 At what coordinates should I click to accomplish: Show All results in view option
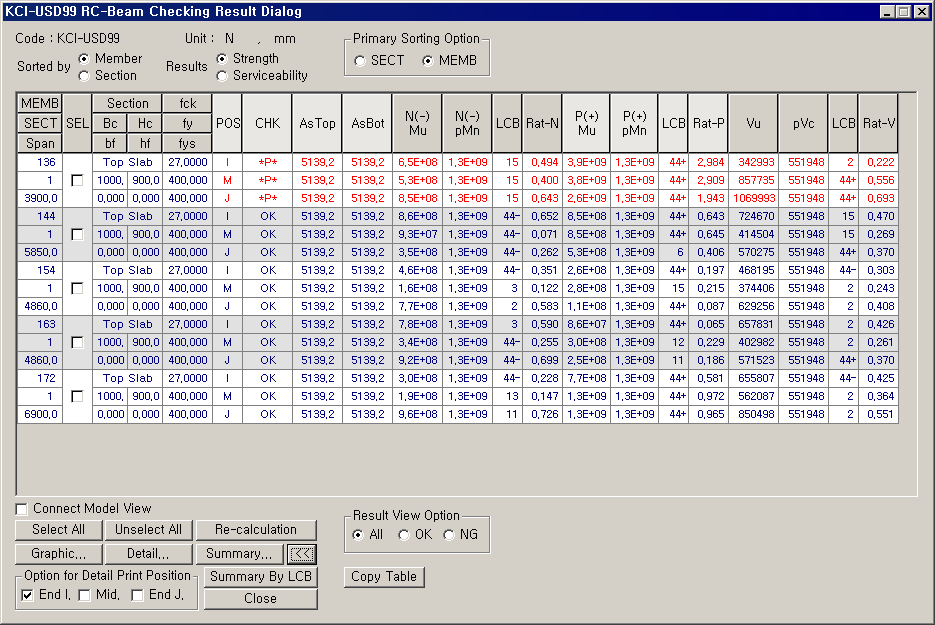[358, 535]
